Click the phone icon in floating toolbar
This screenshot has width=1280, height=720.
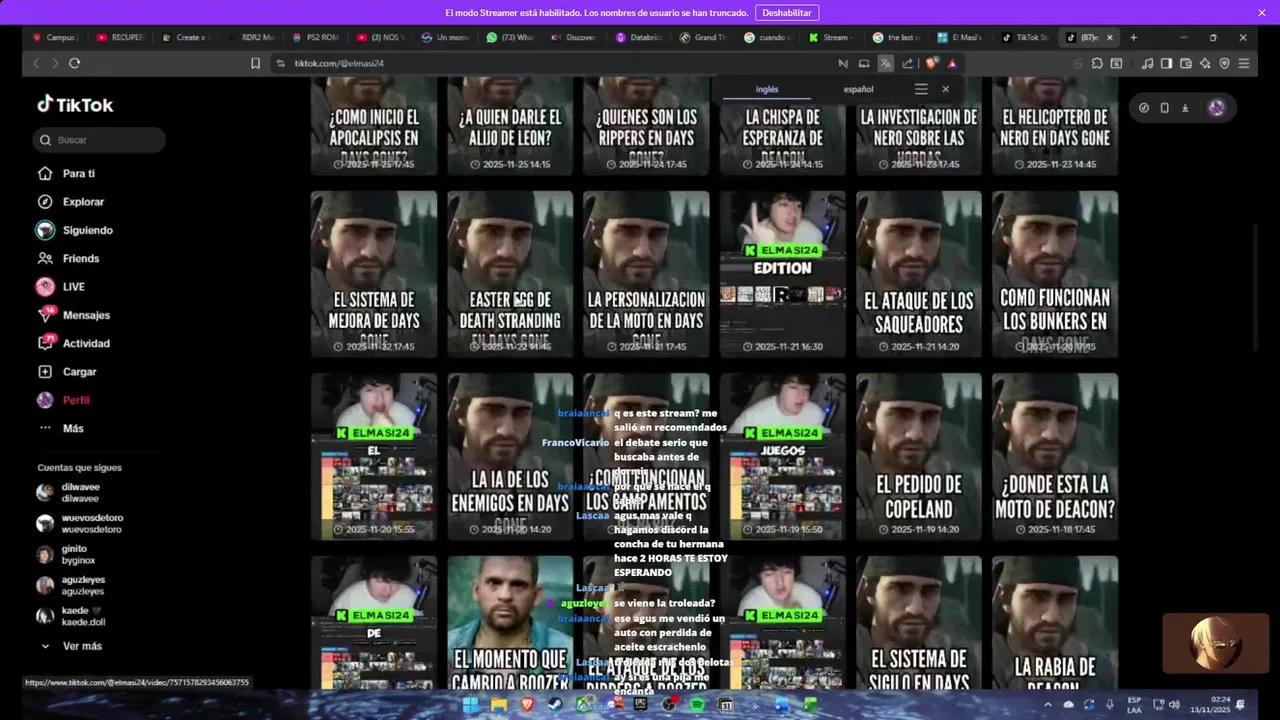coord(1164,108)
